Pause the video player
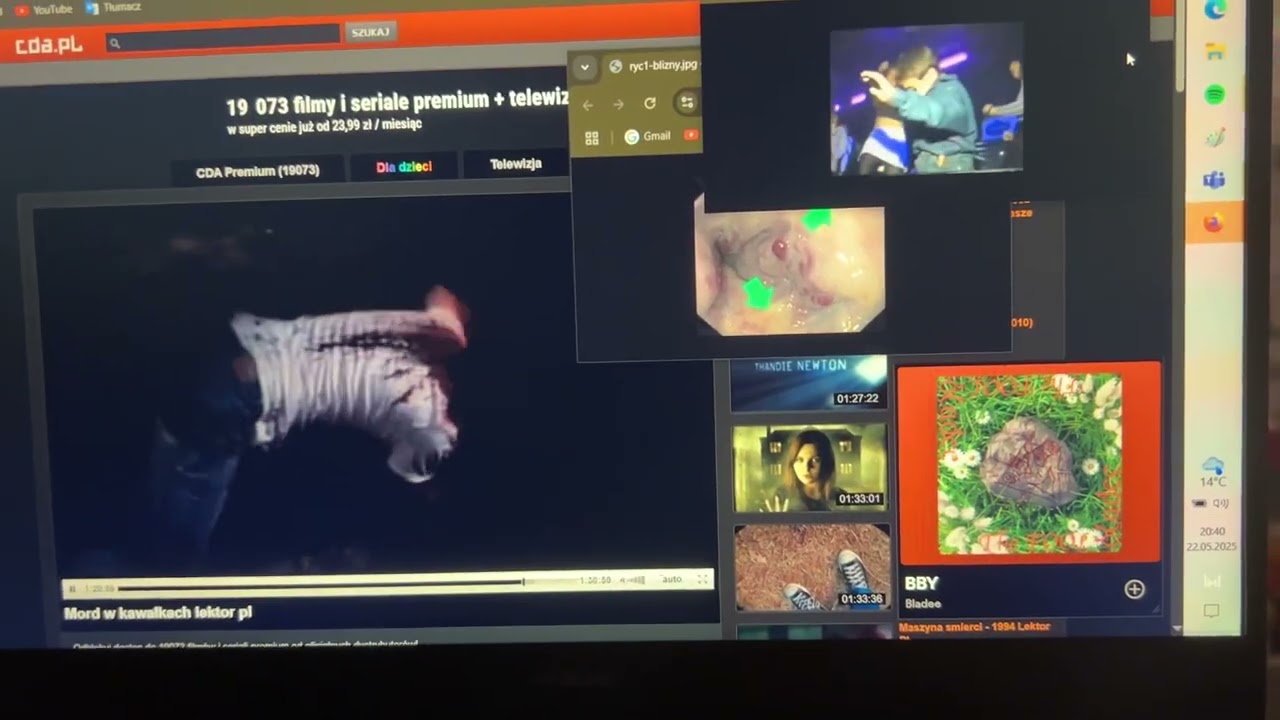The height and width of the screenshot is (720, 1280). tap(72, 589)
